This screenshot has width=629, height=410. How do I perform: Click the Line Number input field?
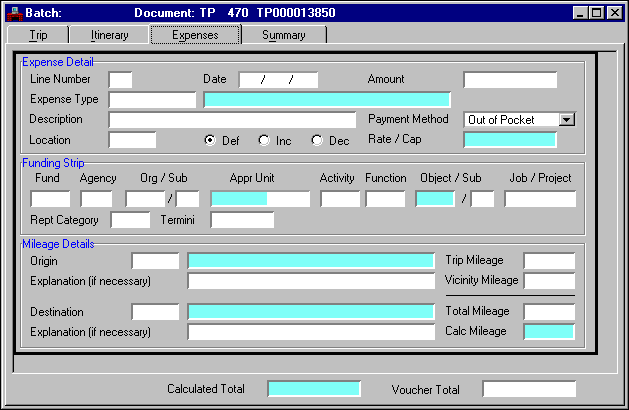pos(120,80)
